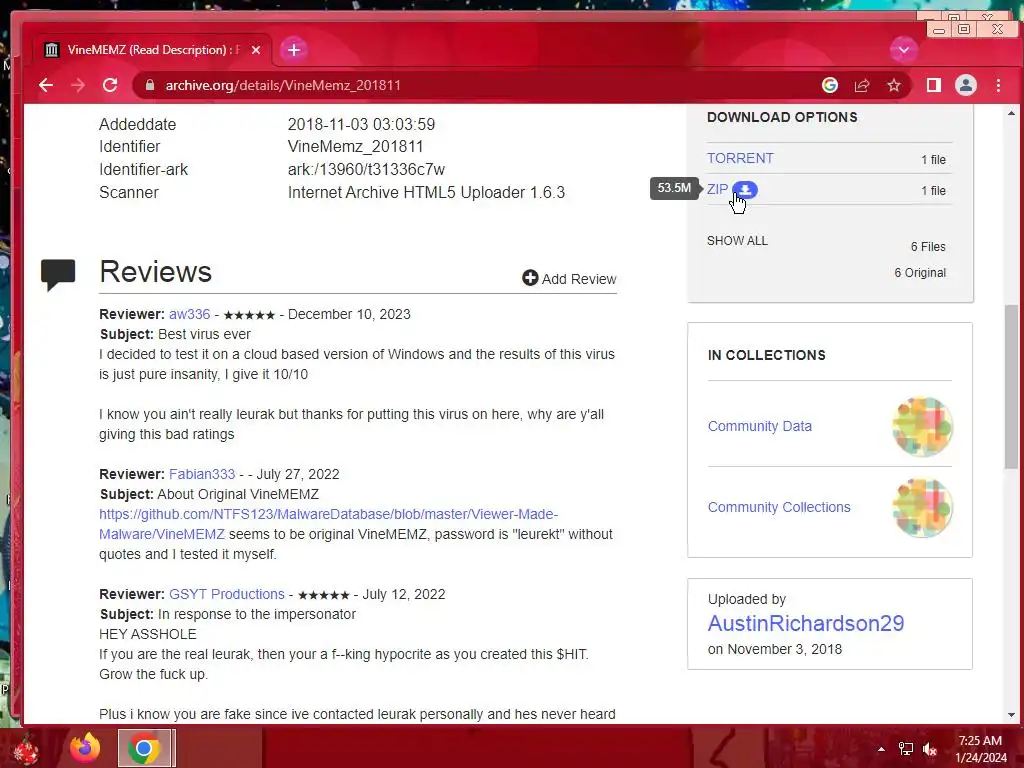Click the share page icon
1024x768 pixels.
[862, 86]
